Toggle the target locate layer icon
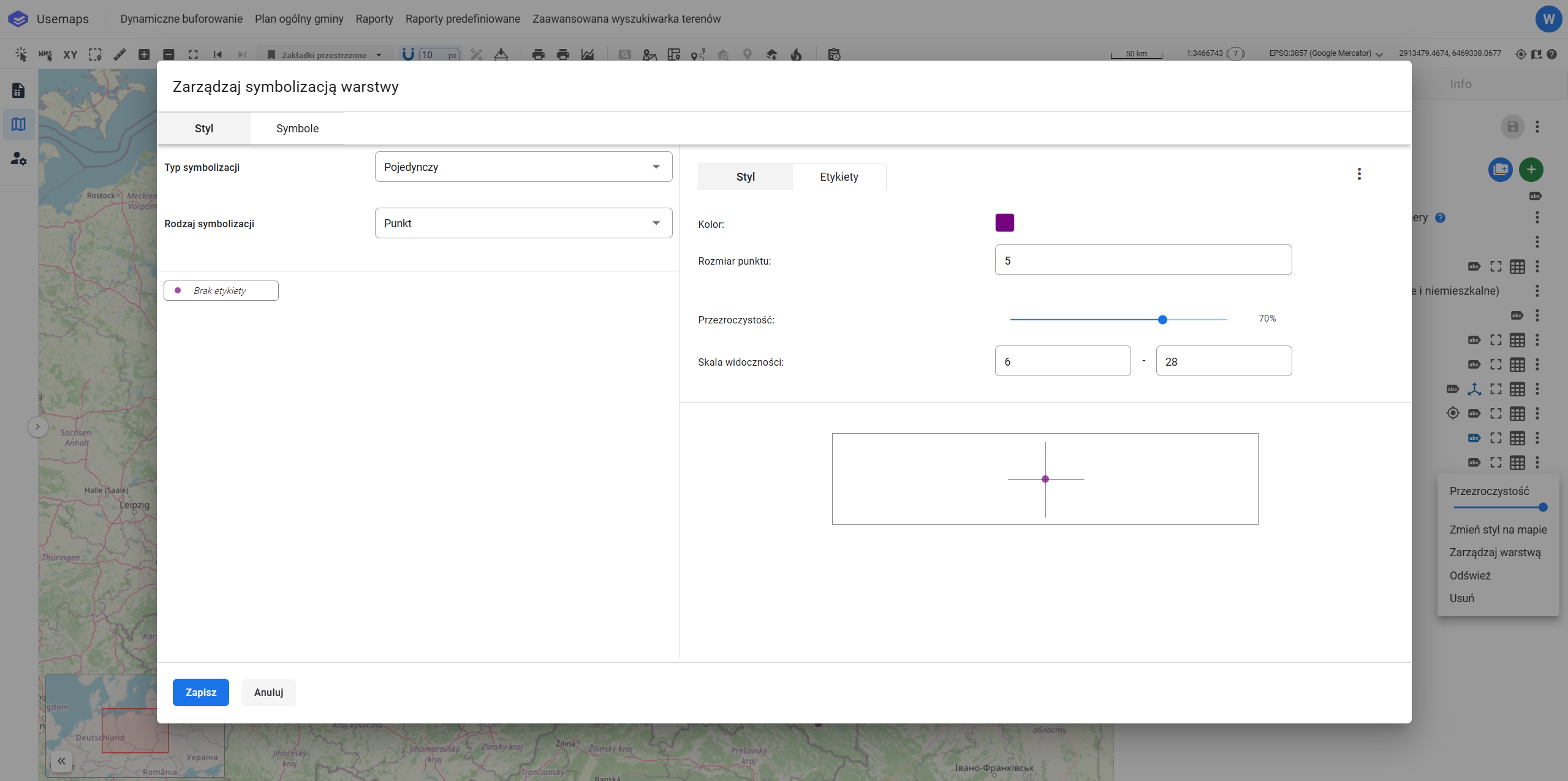Viewport: 1568px width, 781px height. coord(1452,413)
